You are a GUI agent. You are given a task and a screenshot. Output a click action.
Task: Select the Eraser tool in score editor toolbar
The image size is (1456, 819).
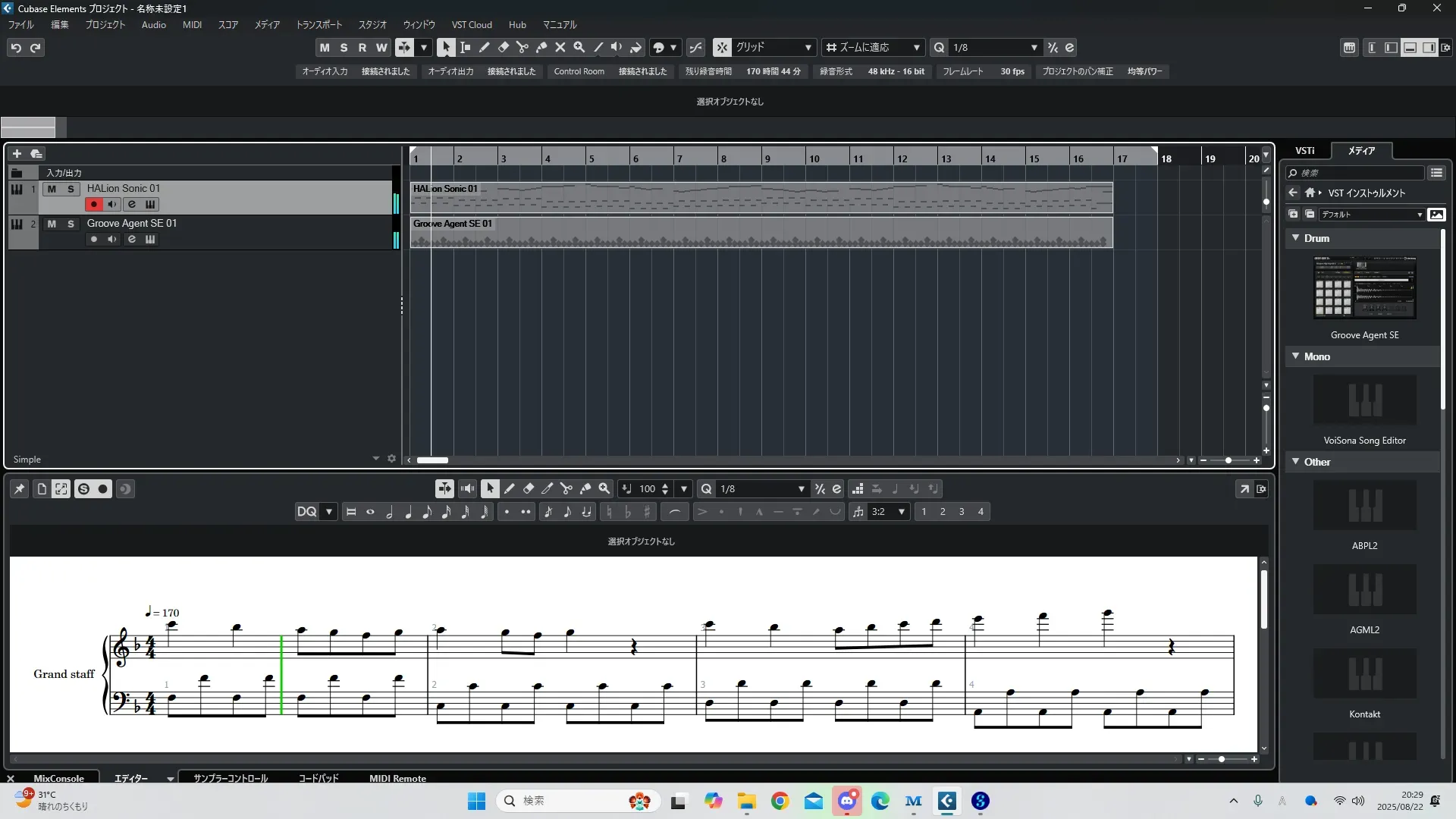529,489
